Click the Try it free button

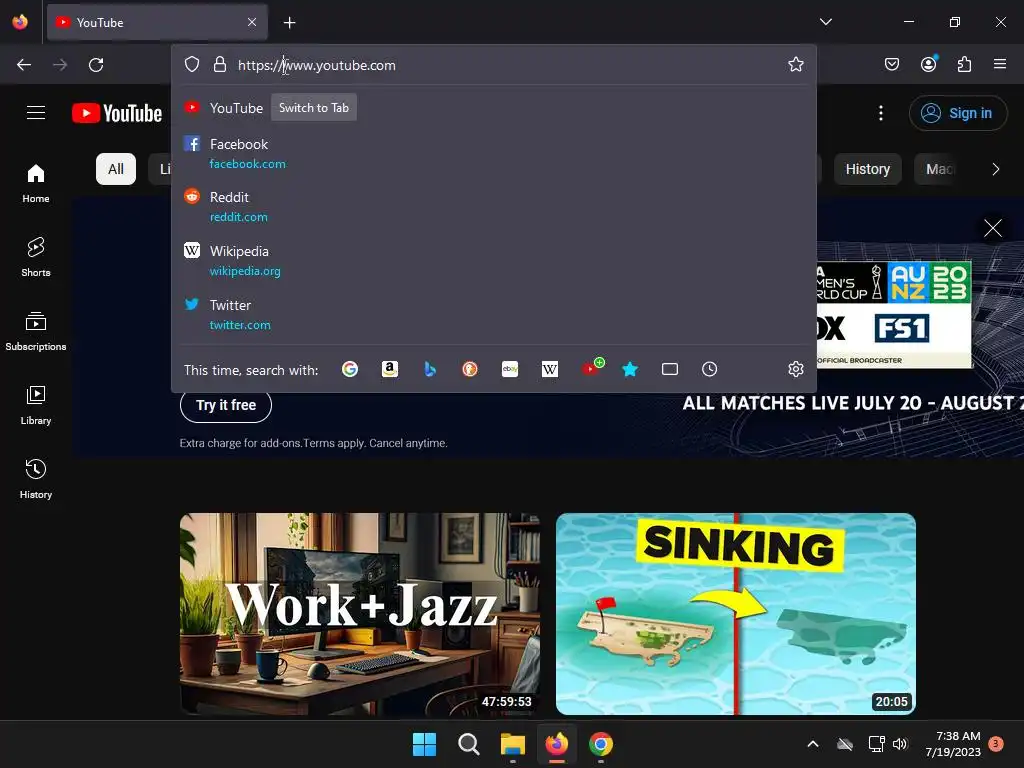[x=226, y=405]
